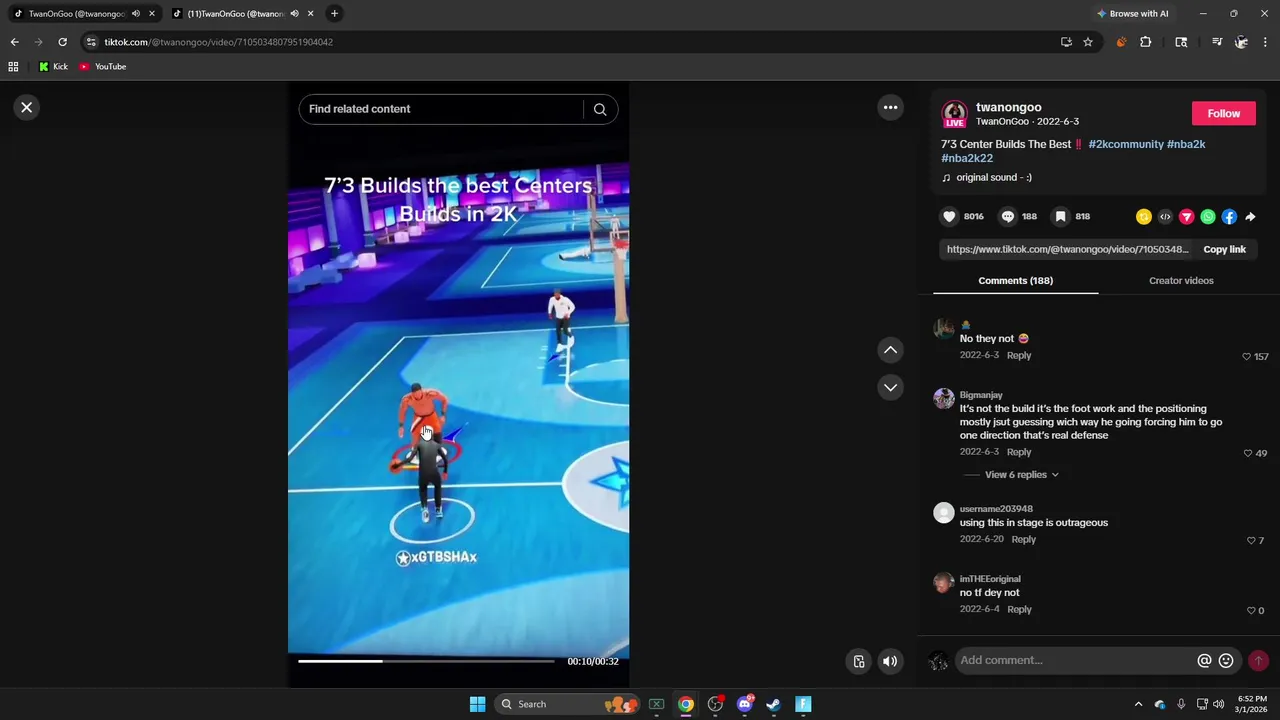Open the #2kcommunity hashtag
Image resolution: width=1280 pixels, height=720 pixels.
[x=1126, y=144]
